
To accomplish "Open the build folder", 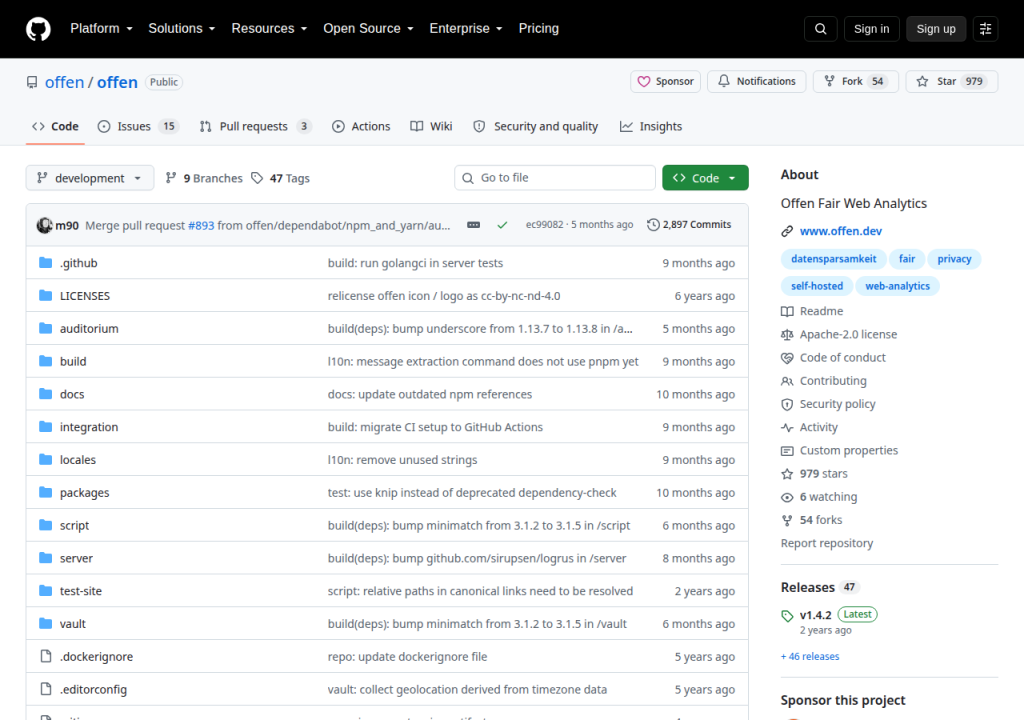I will tap(73, 361).
